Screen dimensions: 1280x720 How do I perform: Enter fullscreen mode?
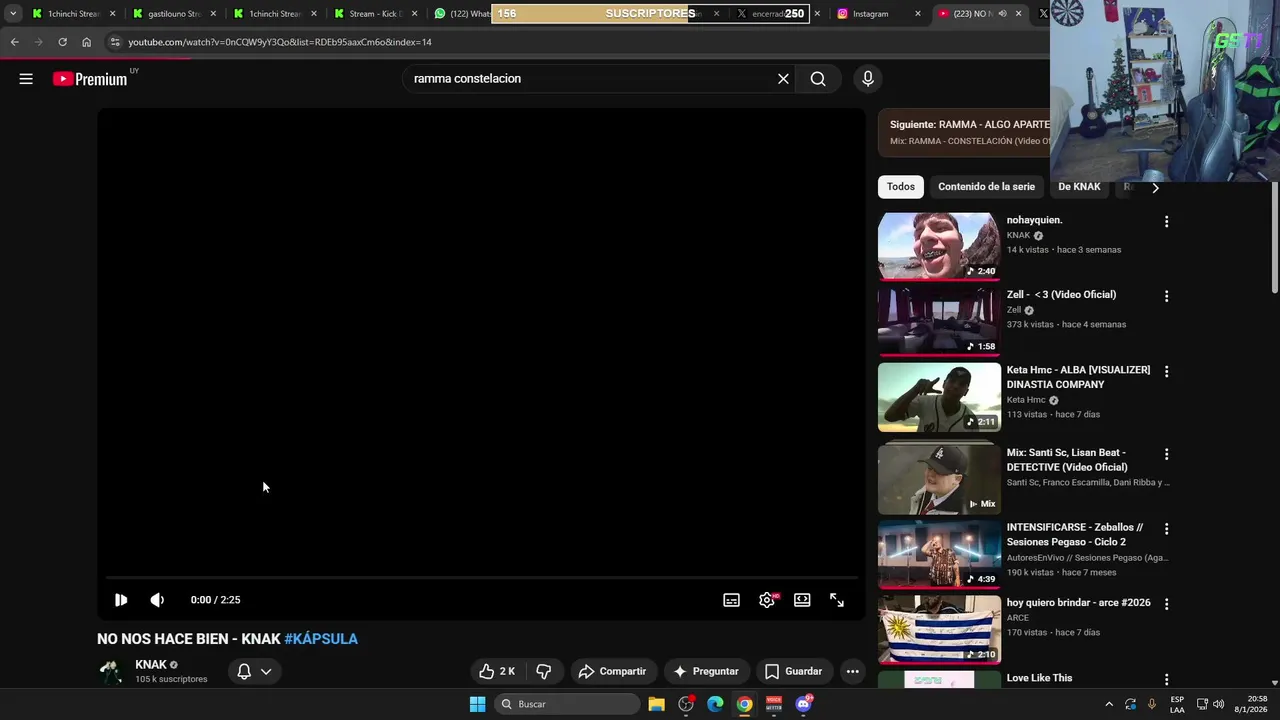[837, 600]
